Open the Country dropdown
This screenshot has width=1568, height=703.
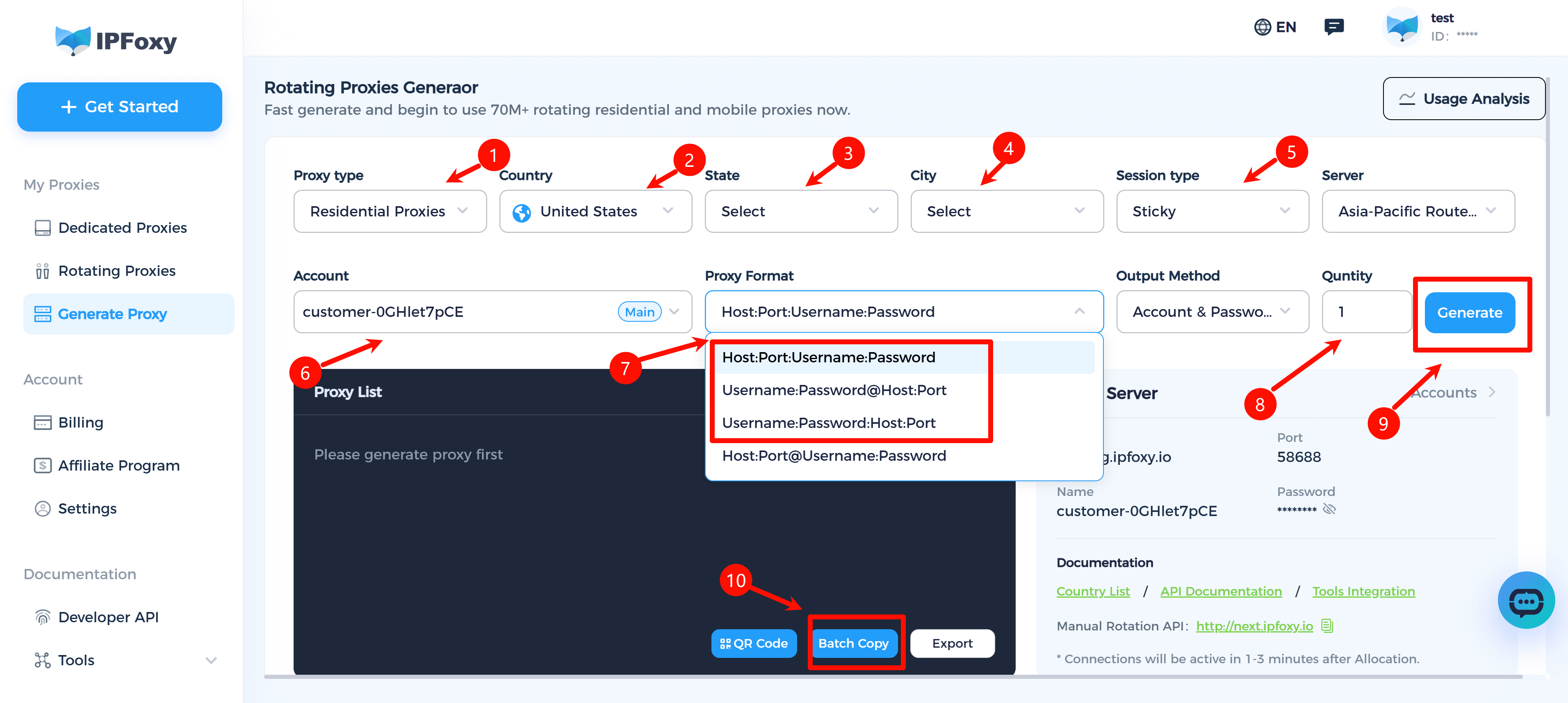pos(595,211)
